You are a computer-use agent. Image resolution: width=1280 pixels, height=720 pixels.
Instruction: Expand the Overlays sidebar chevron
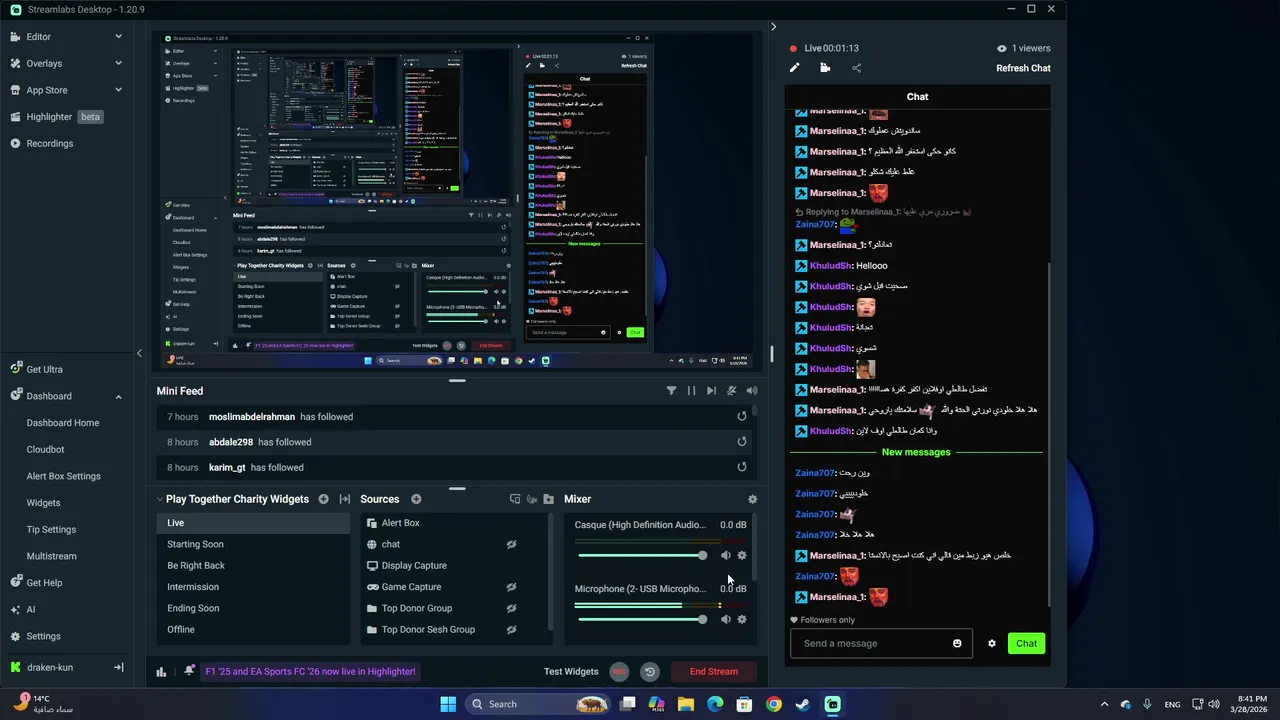(x=118, y=63)
